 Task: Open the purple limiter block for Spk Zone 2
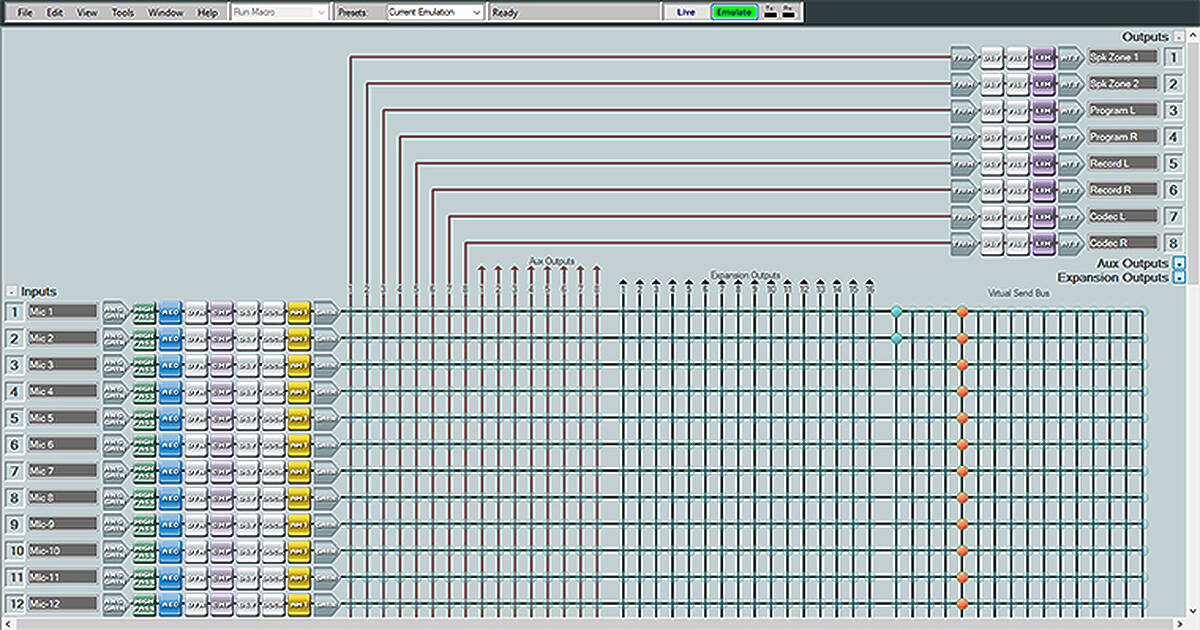pyautogui.click(x=1043, y=83)
